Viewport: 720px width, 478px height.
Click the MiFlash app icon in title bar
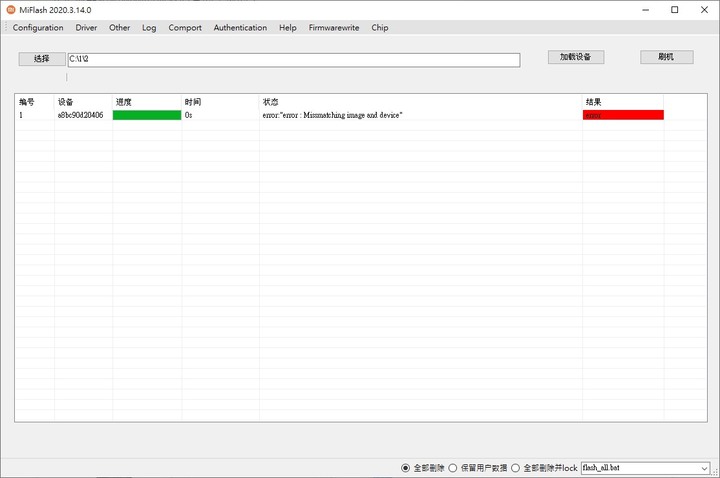tap(11, 10)
